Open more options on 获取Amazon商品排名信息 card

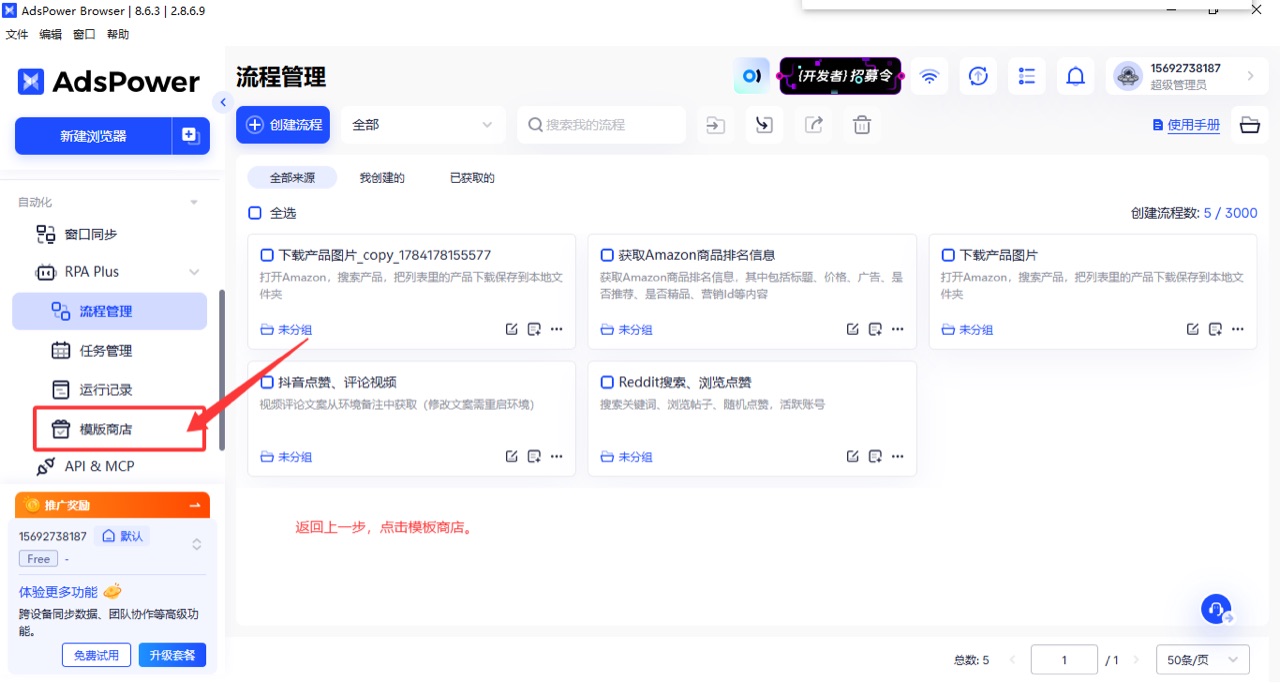pos(898,329)
